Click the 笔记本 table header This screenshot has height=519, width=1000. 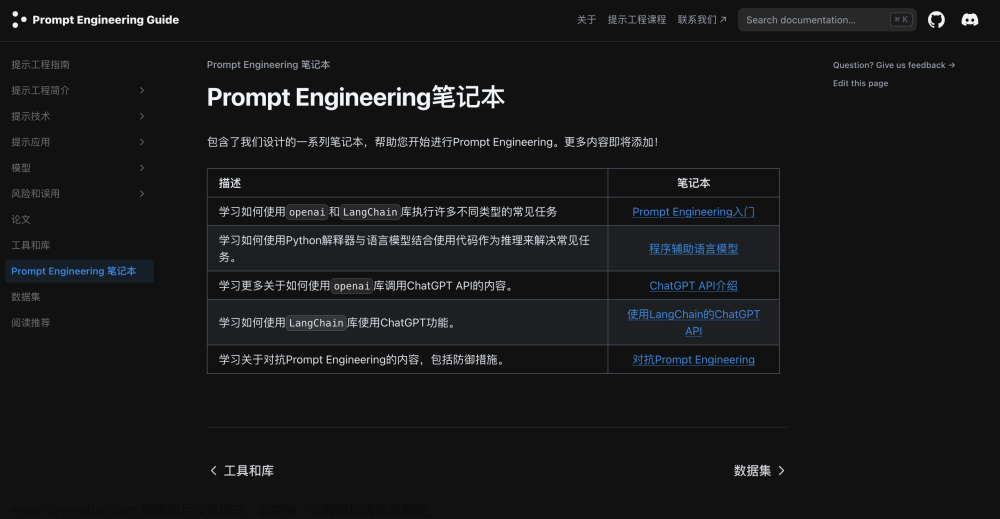click(x=693, y=183)
